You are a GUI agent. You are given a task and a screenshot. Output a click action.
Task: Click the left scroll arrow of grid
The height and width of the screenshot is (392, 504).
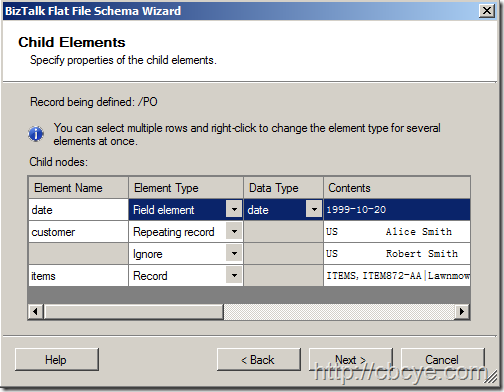click(x=35, y=312)
